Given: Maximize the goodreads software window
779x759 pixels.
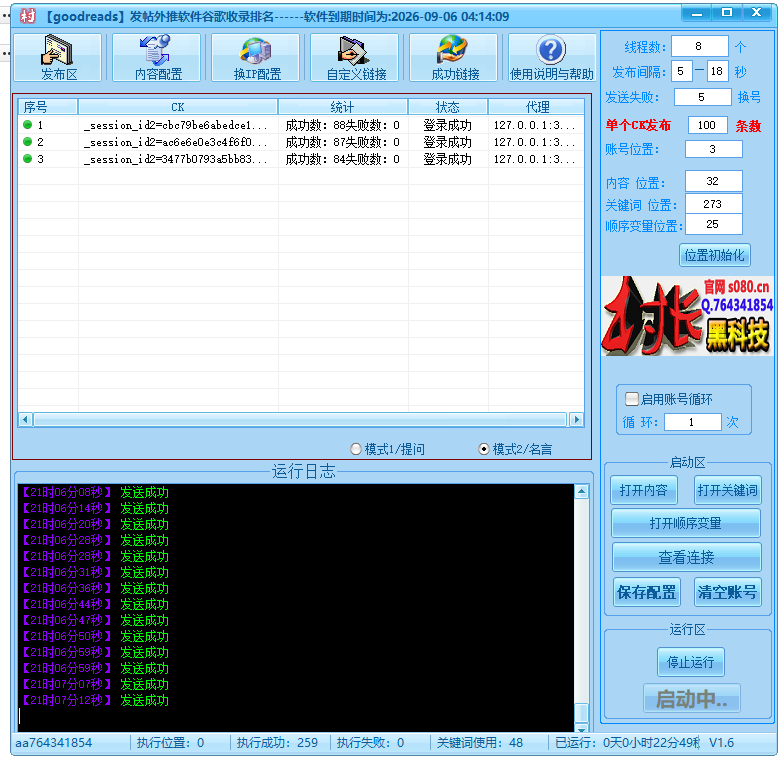Looking at the screenshot, I should (x=727, y=13).
